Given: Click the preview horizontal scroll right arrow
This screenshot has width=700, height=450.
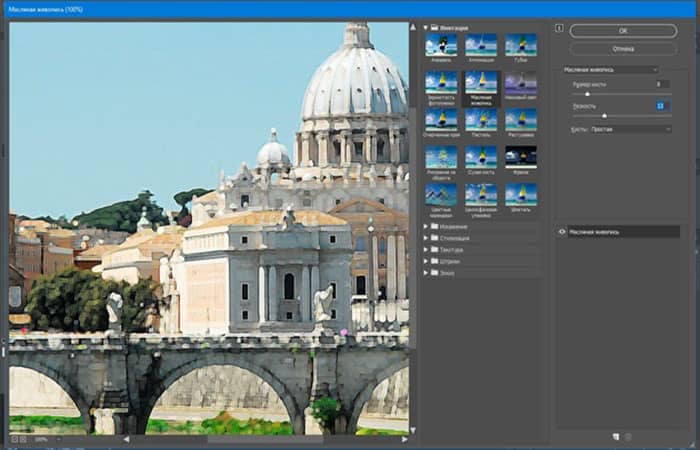Looking at the screenshot, I should [404, 439].
